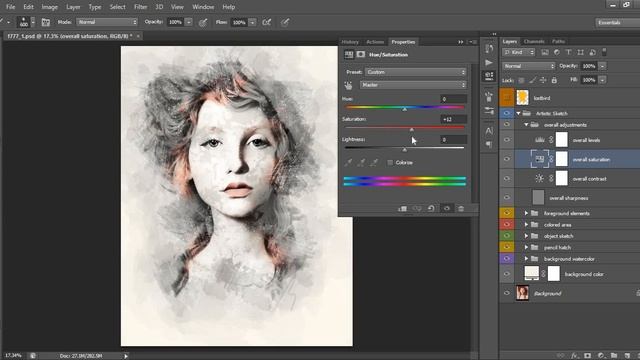This screenshot has height=360, width=640.
Task: Toggle pressure for size icon
Action: click(285, 22)
